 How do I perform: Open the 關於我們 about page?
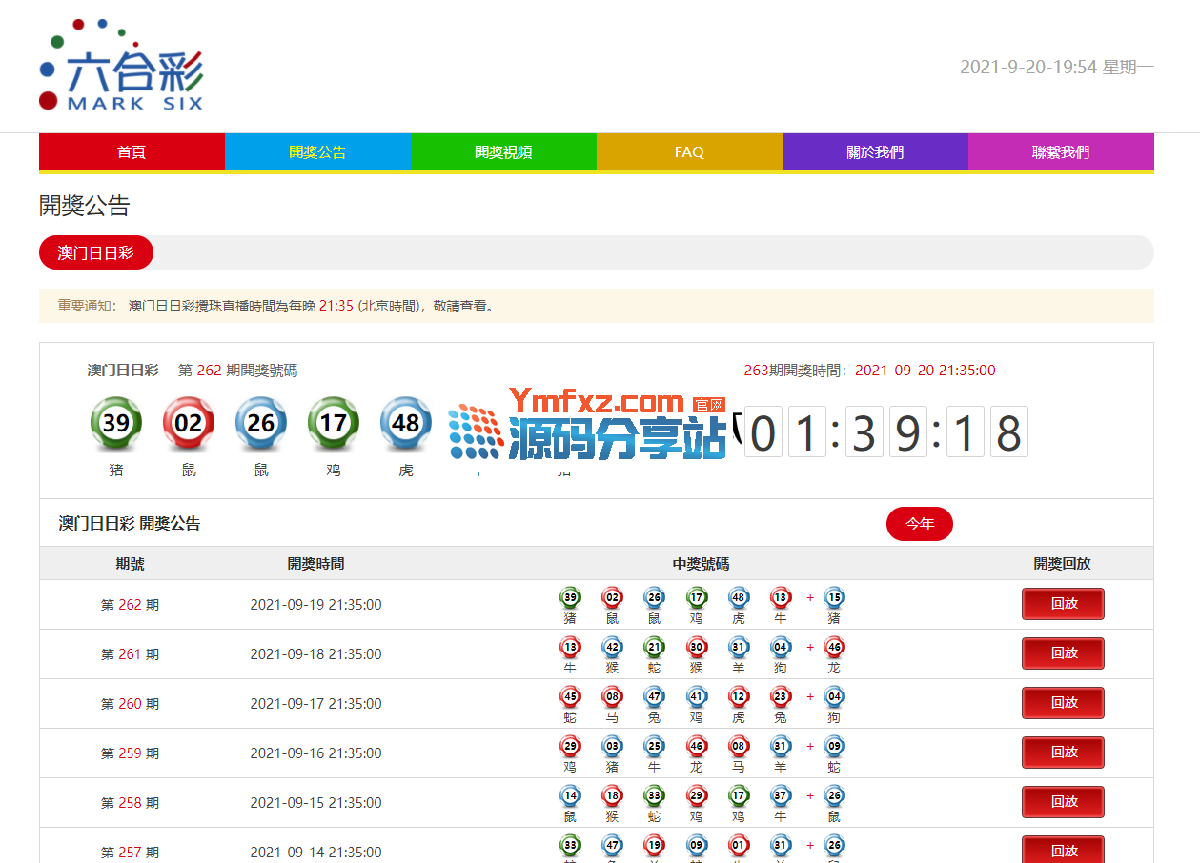pyautogui.click(x=875, y=152)
